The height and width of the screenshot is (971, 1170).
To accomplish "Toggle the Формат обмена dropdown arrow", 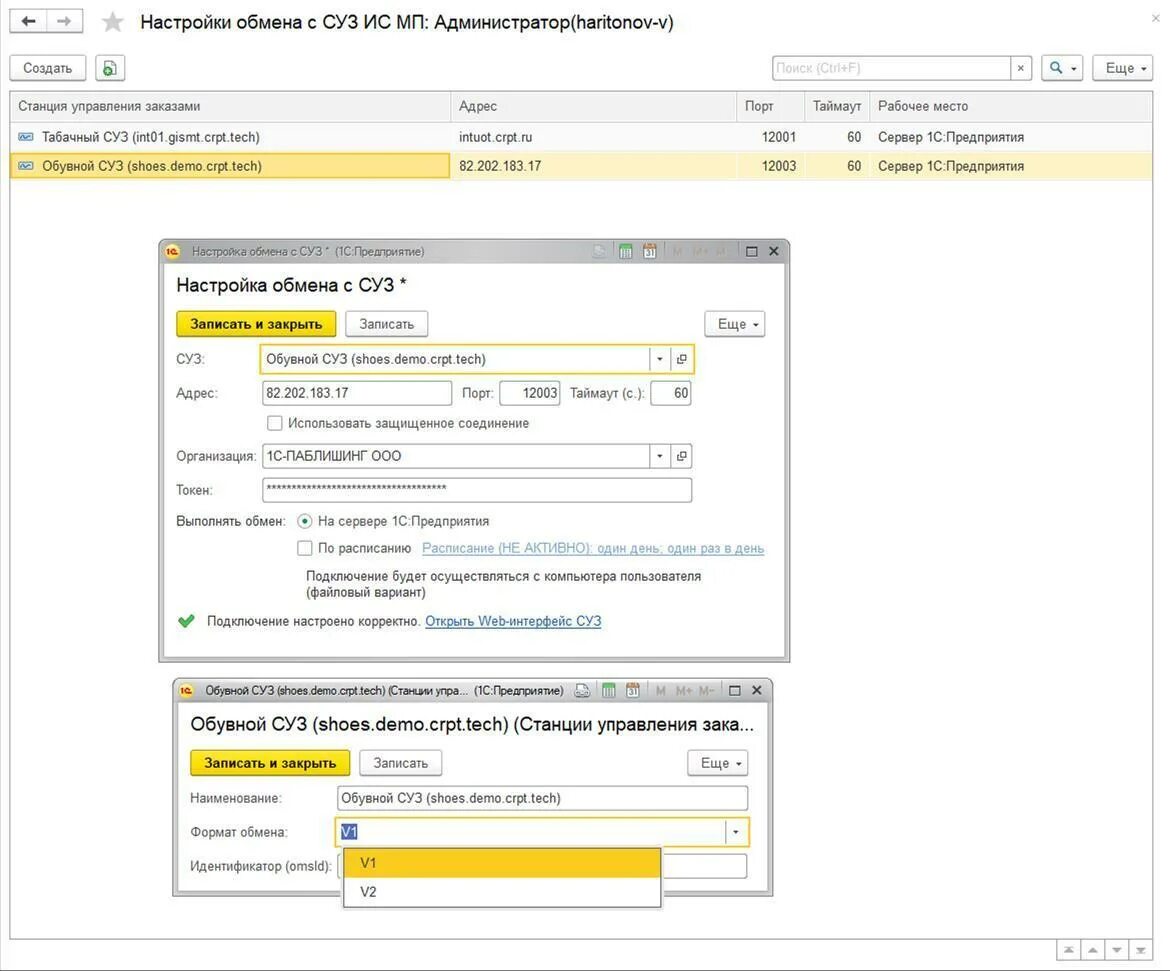I will (736, 831).
